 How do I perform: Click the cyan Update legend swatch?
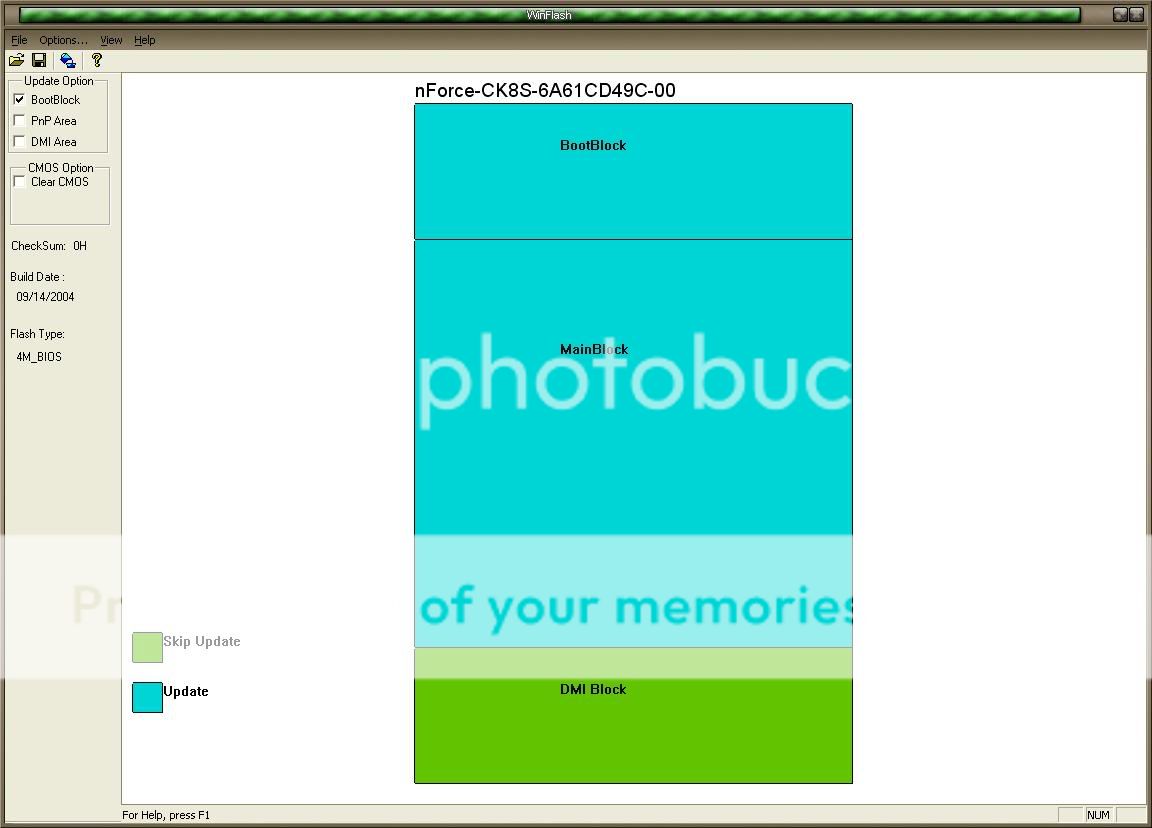tap(147, 697)
